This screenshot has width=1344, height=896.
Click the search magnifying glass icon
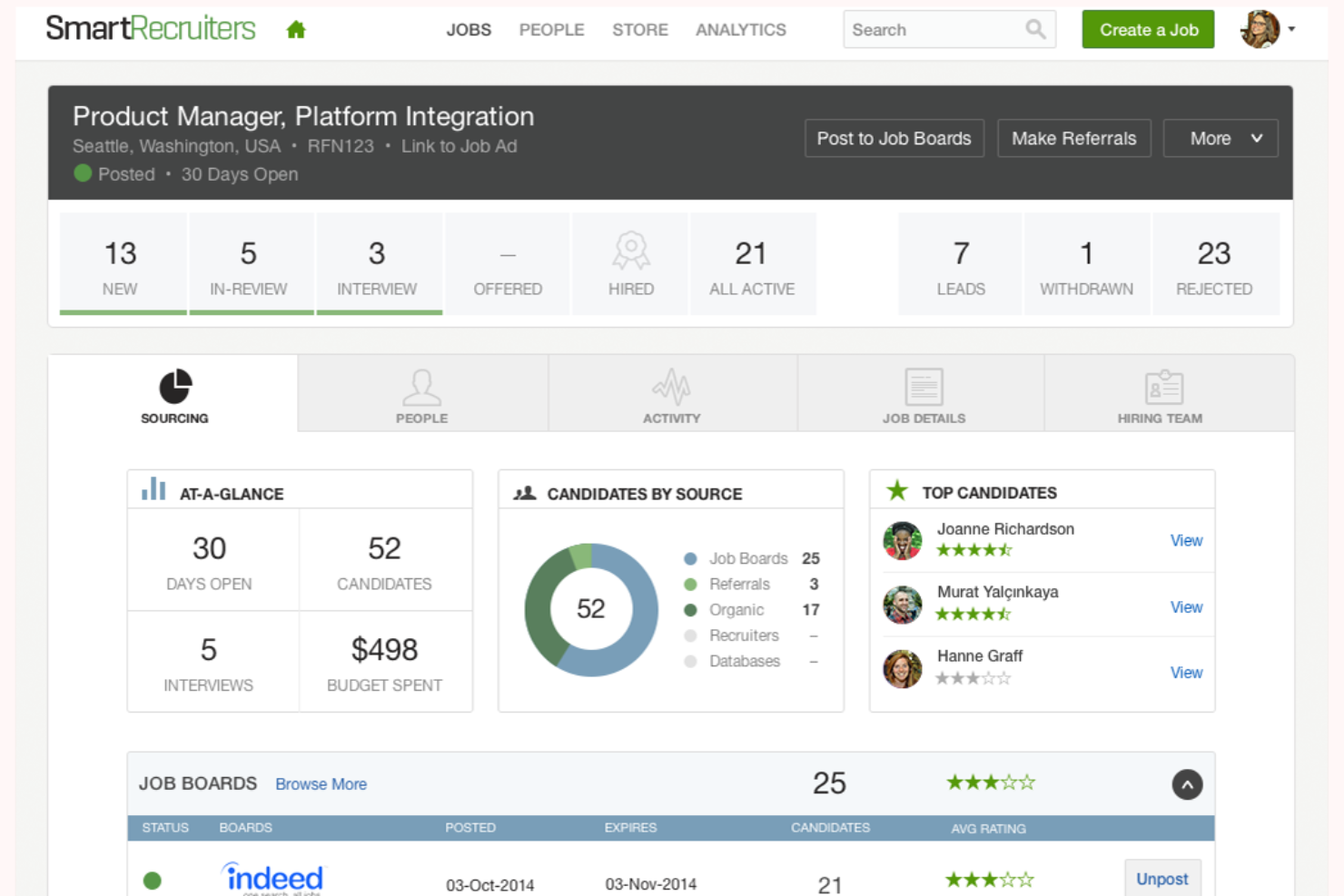[x=1035, y=29]
